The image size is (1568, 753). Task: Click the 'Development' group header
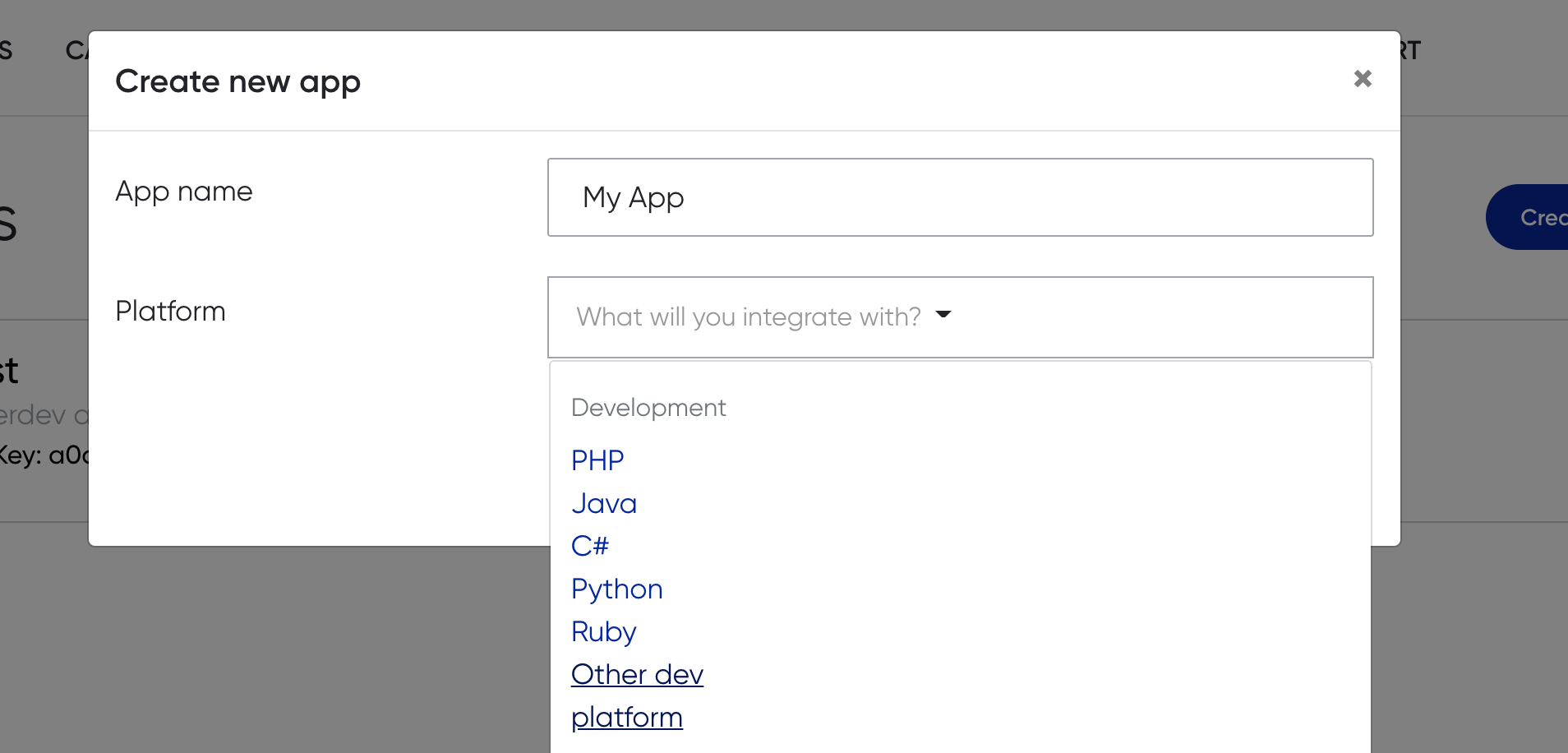648,408
